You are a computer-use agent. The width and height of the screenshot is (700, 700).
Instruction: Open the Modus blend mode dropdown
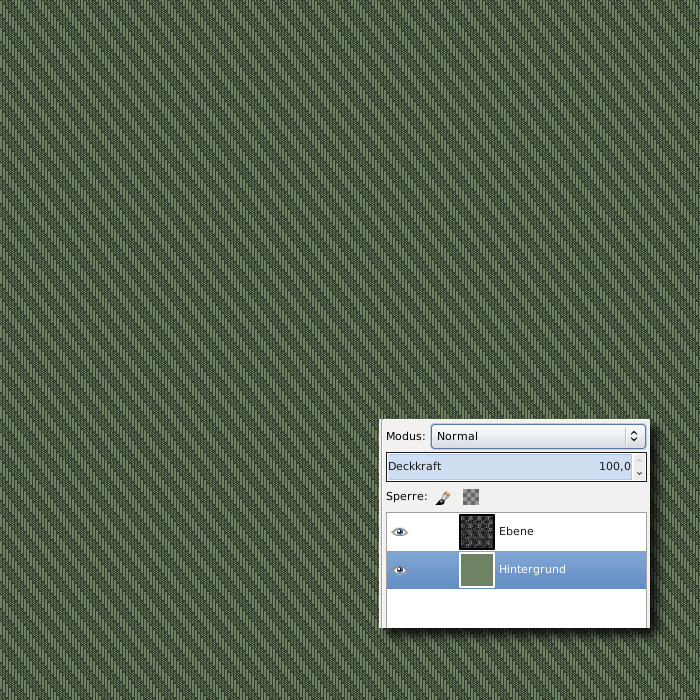pos(530,436)
